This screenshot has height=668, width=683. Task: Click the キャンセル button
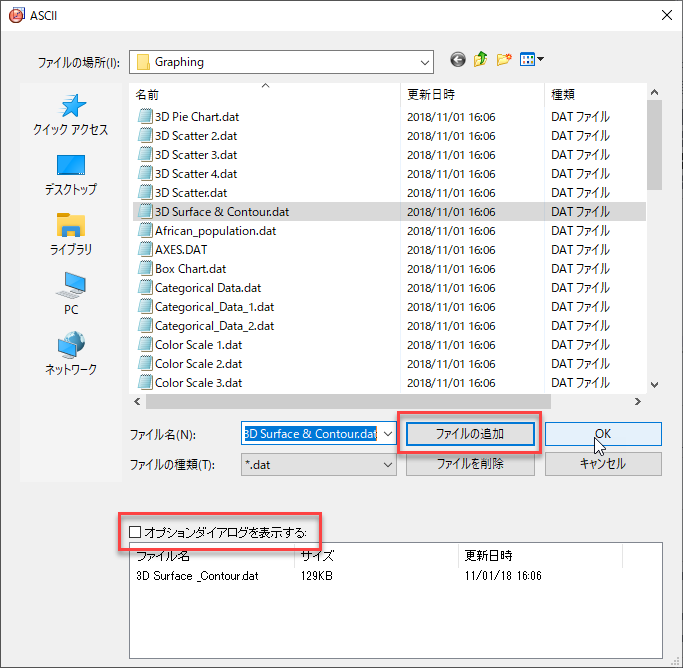(603, 464)
